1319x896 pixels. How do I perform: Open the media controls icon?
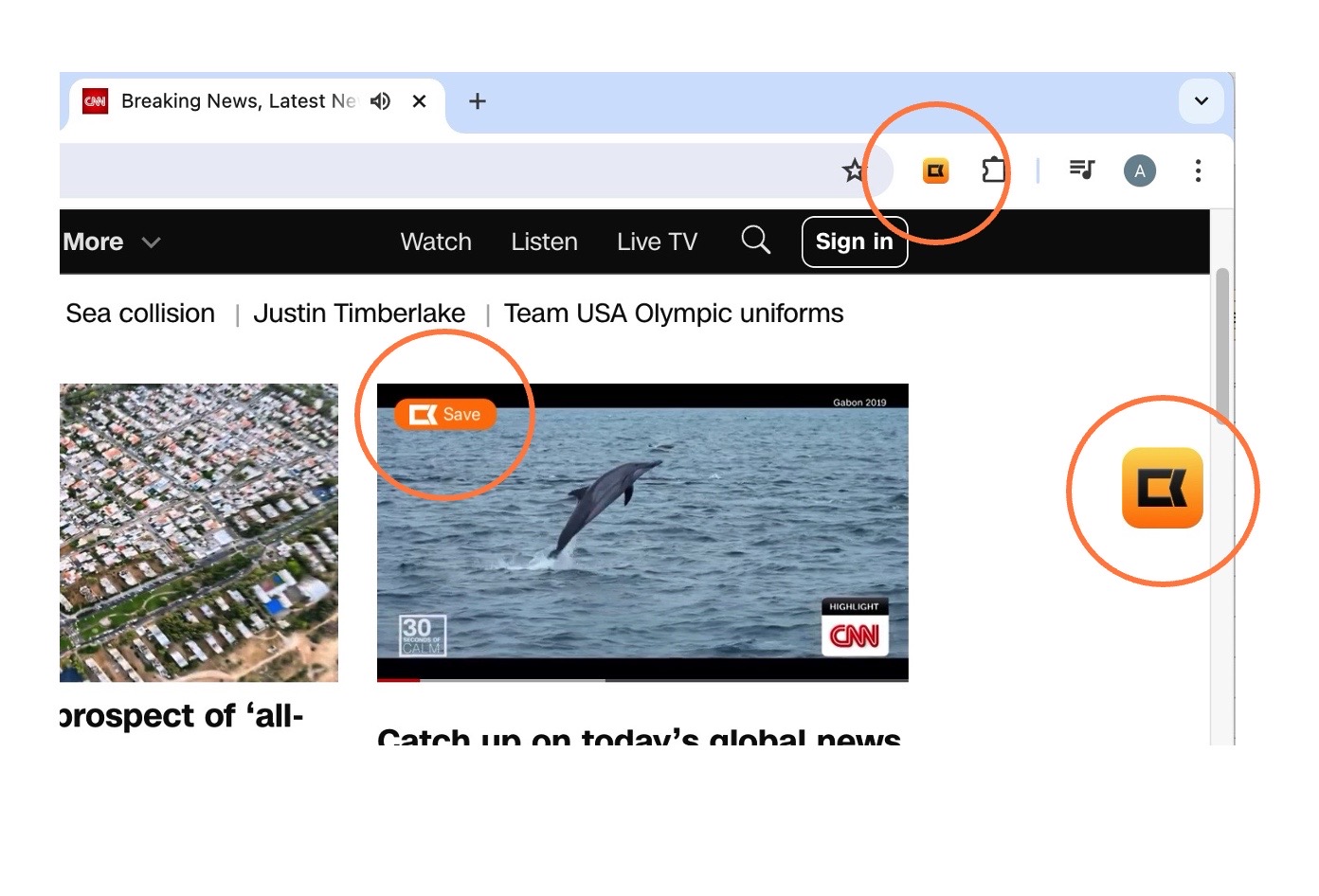1081,170
